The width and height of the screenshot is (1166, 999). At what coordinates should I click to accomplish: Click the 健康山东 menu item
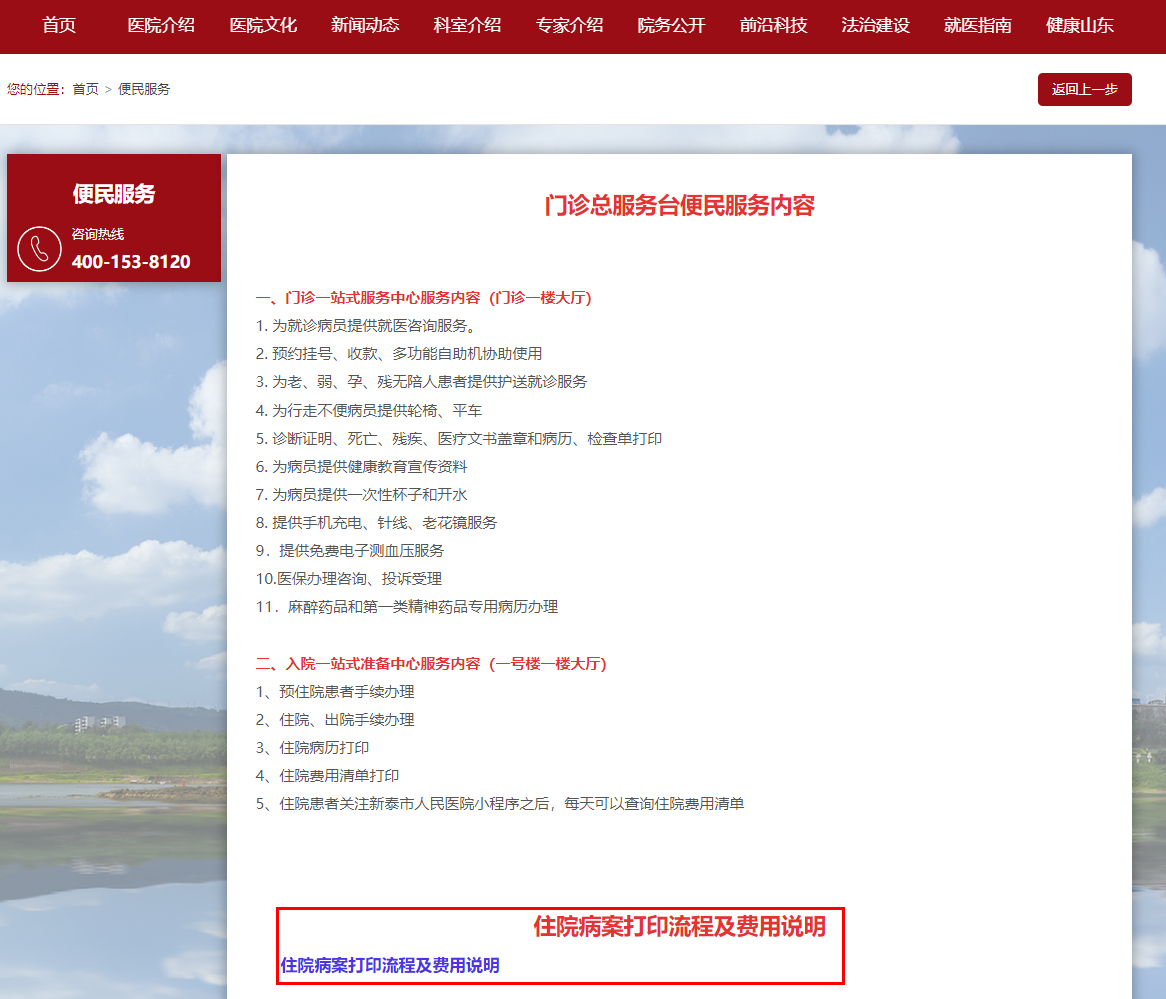click(1080, 25)
